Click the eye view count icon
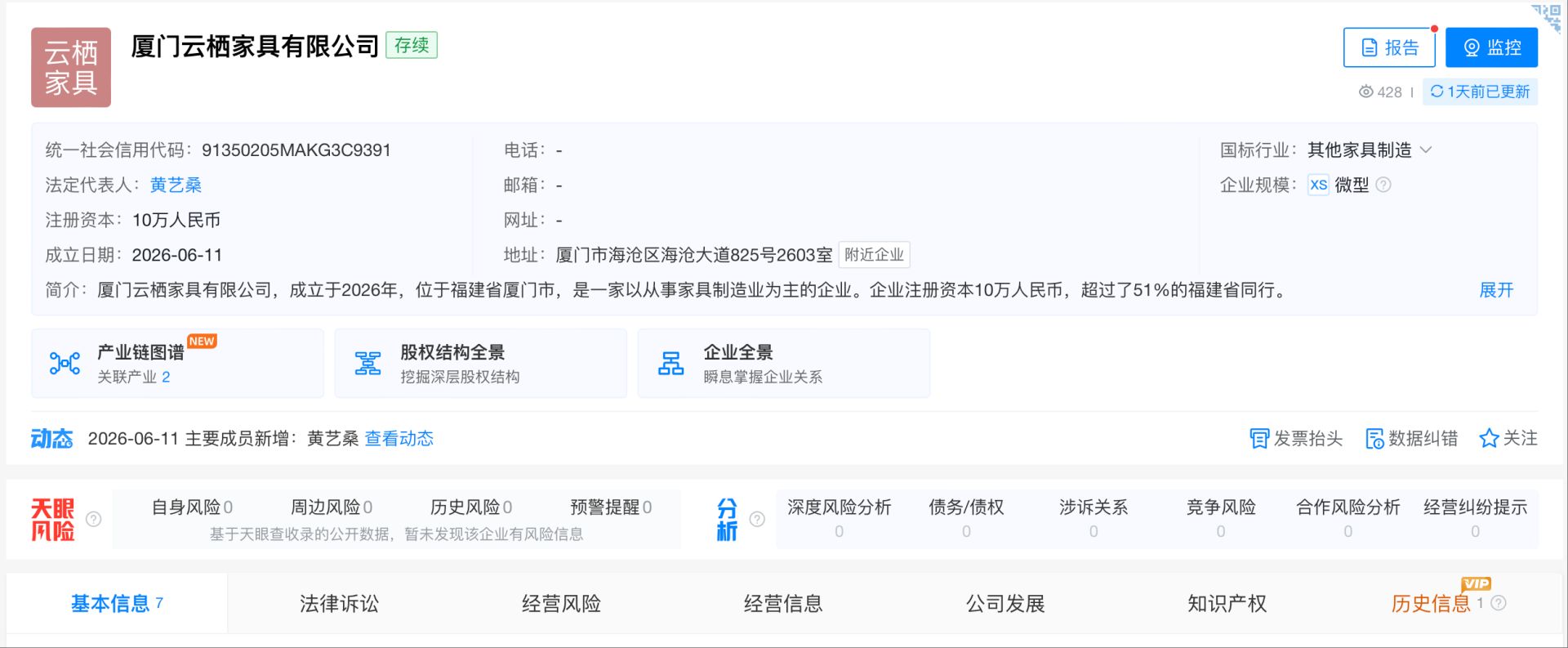This screenshot has height=648, width=1568. point(1365,92)
